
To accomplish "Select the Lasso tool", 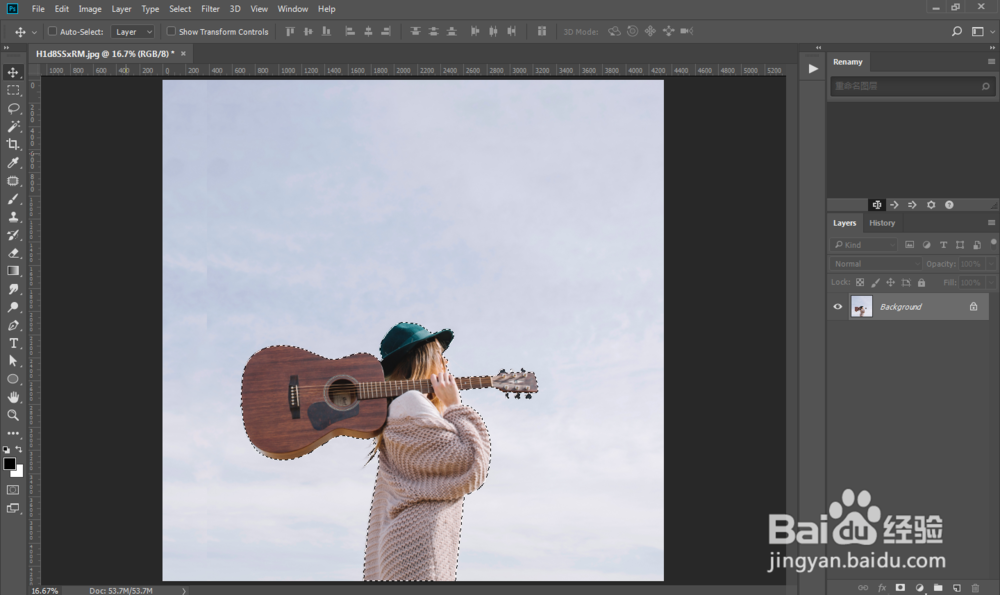I will (x=13, y=108).
